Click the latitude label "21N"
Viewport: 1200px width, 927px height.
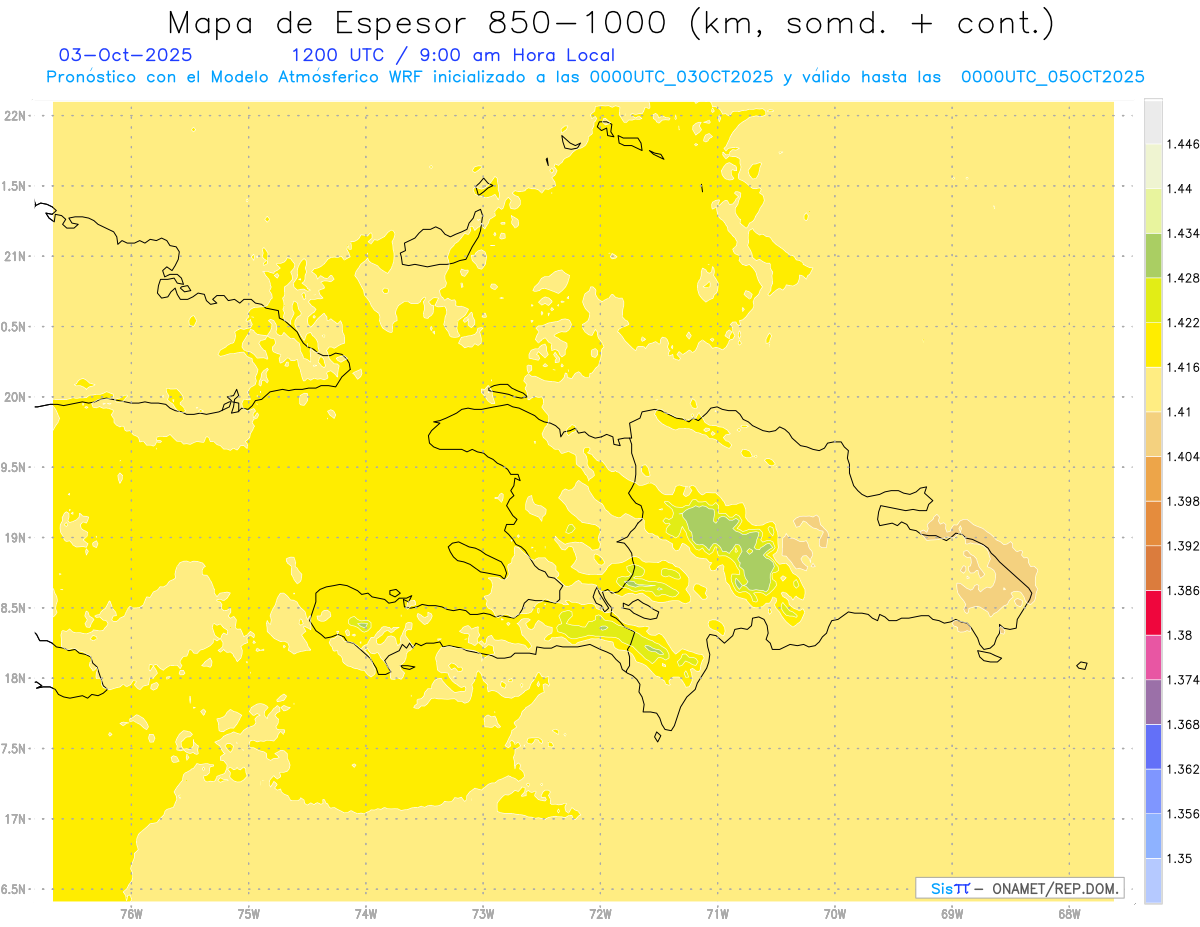click(x=15, y=256)
